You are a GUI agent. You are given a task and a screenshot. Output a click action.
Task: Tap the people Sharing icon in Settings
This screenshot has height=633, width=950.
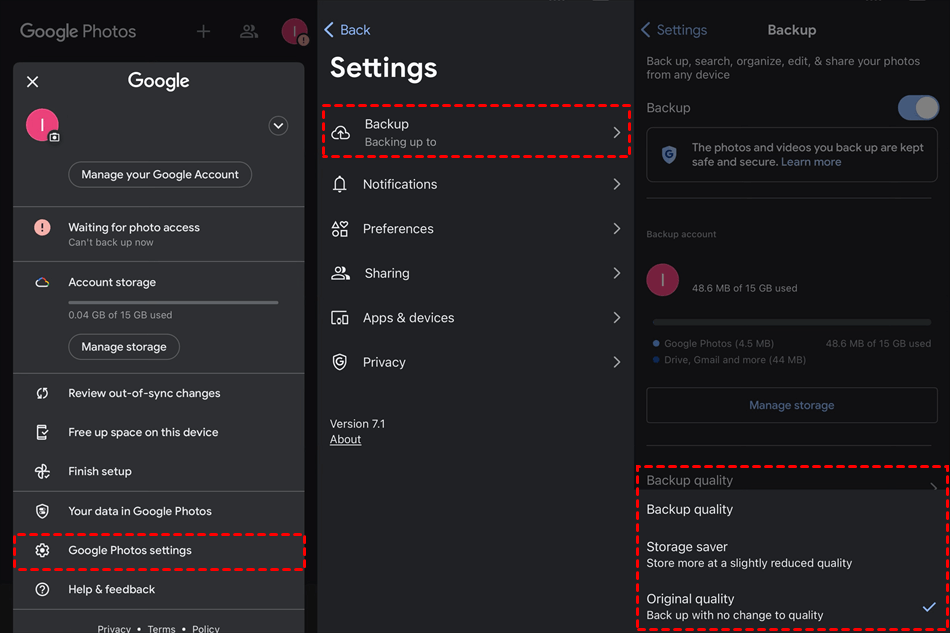click(340, 273)
